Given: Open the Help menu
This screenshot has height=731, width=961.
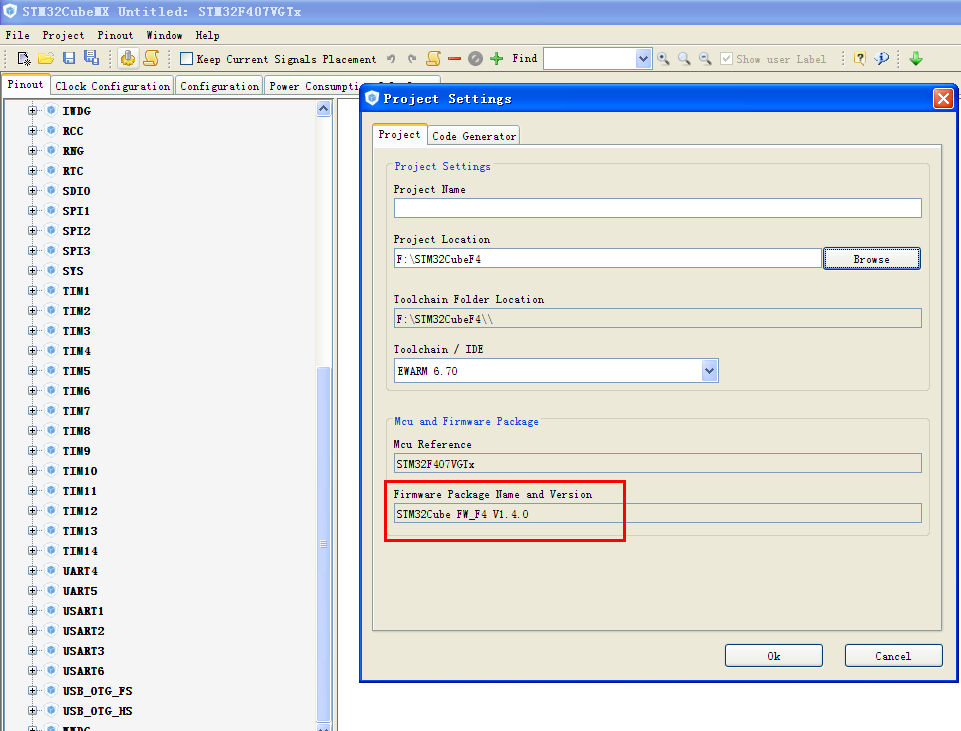Looking at the screenshot, I should click(207, 36).
